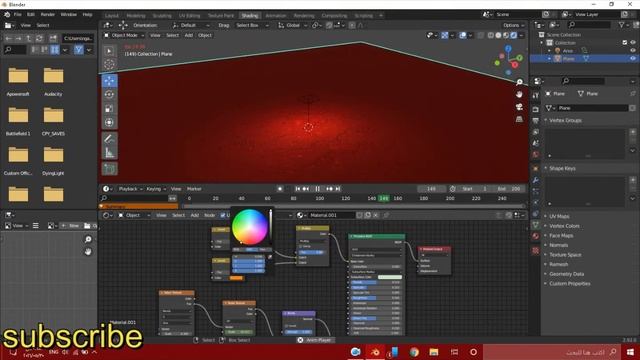Open Chrome from the Windows taskbar
This screenshot has width=640, height=360.
(414, 352)
